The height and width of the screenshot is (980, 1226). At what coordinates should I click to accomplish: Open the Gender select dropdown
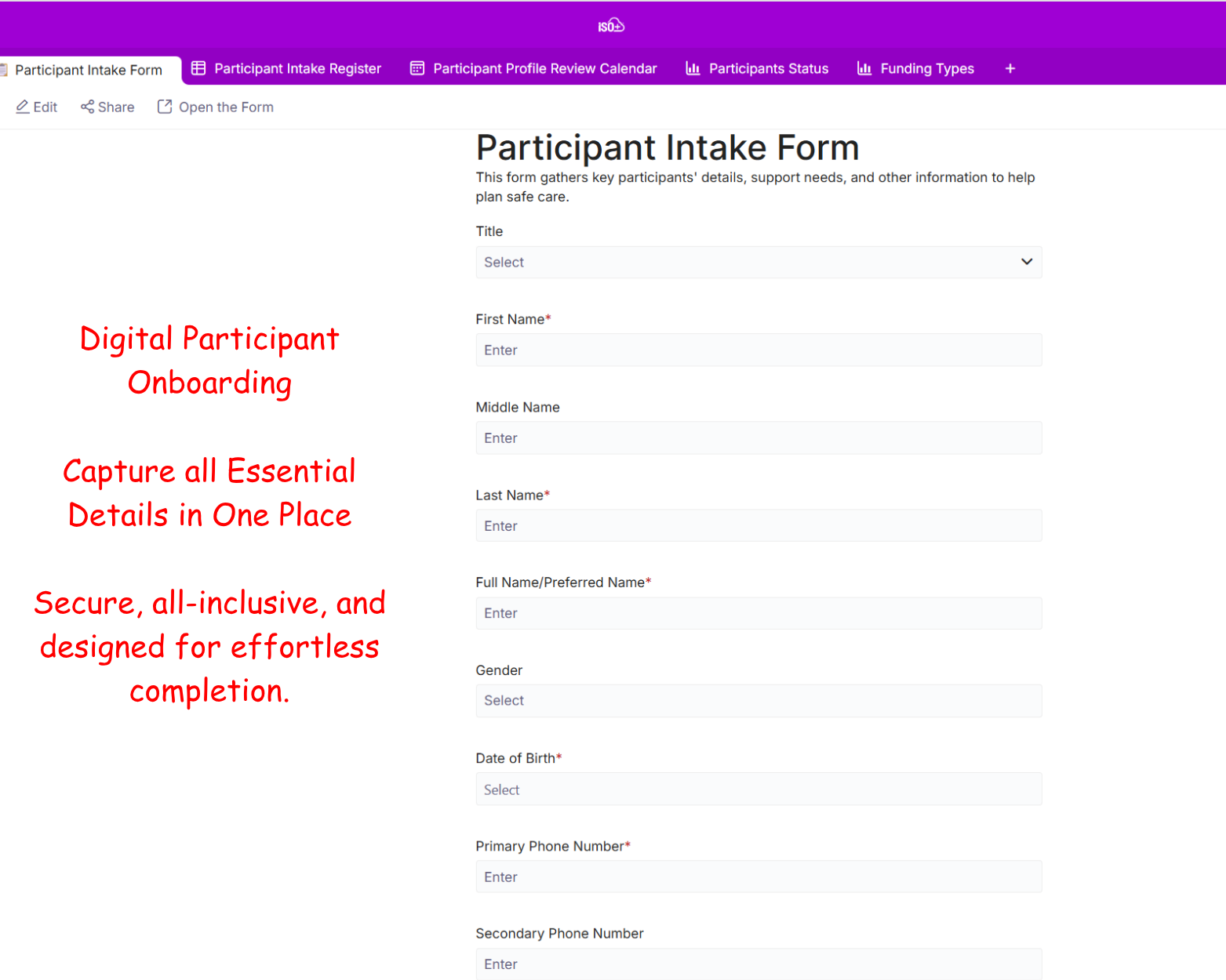coord(759,701)
